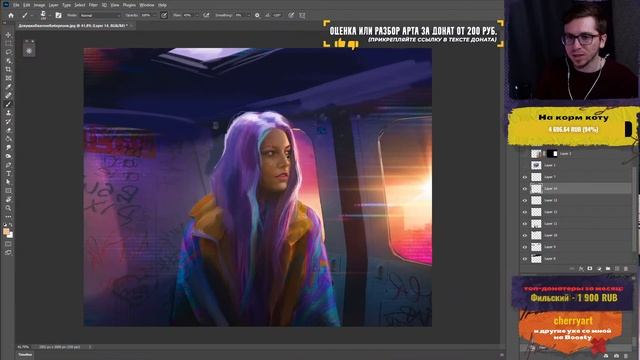Viewport: 640px width, 360px height.
Task: Toggle Quick Mask mode
Action: [8, 244]
